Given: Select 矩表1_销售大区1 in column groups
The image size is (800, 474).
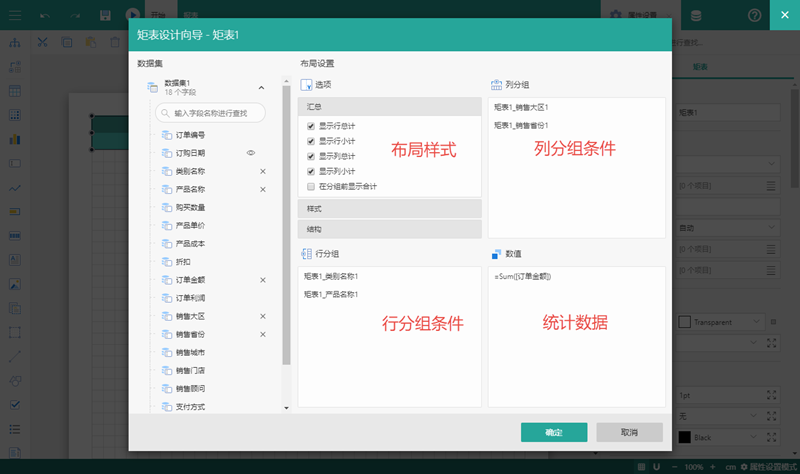Looking at the screenshot, I should click(521, 107).
